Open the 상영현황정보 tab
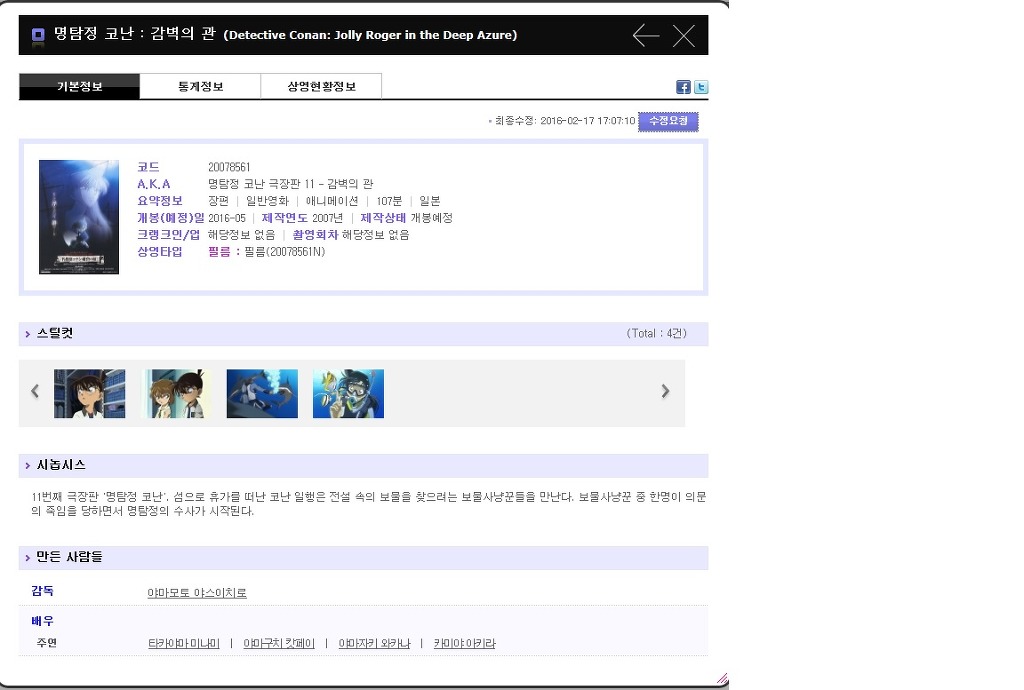The height and width of the screenshot is (690, 1024). (321, 87)
